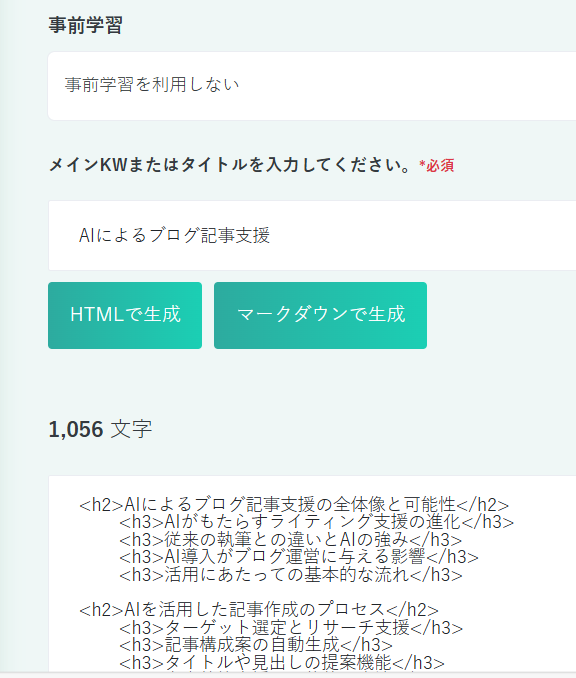The image size is (576, 678).
Task: Place cursor in ターゲット選定とリサーチ支援 line
Action: [291, 627]
